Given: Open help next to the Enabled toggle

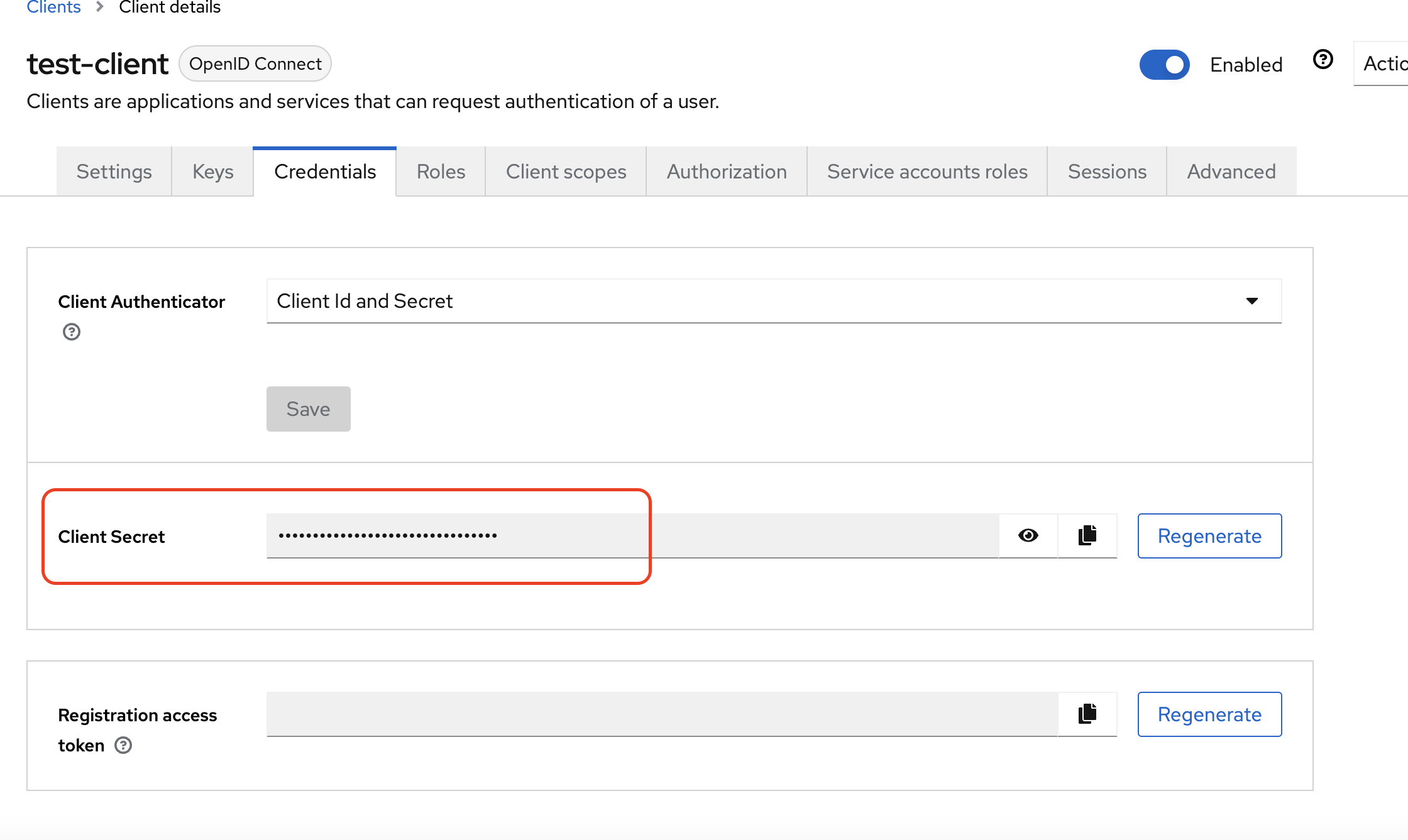Looking at the screenshot, I should pyautogui.click(x=1323, y=60).
